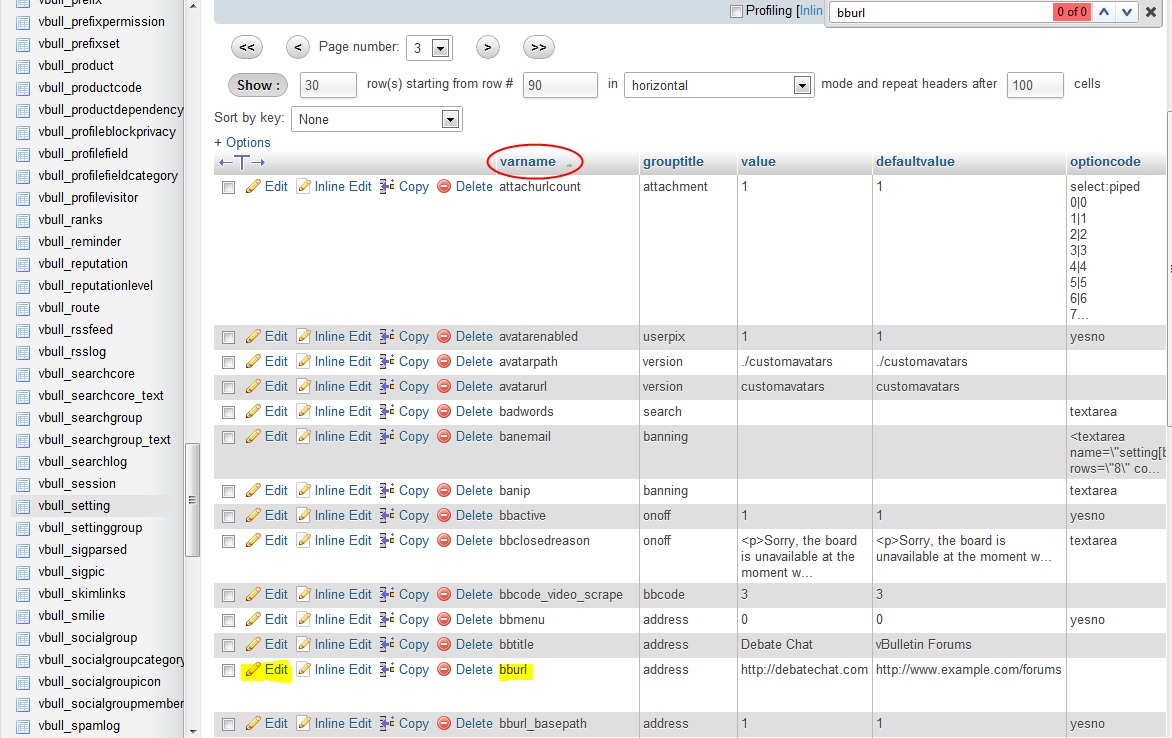Image resolution: width=1172 pixels, height=738 pixels.
Task: Click the sidebar vertical scrollbar thumb
Action: pyautogui.click(x=192, y=499)
